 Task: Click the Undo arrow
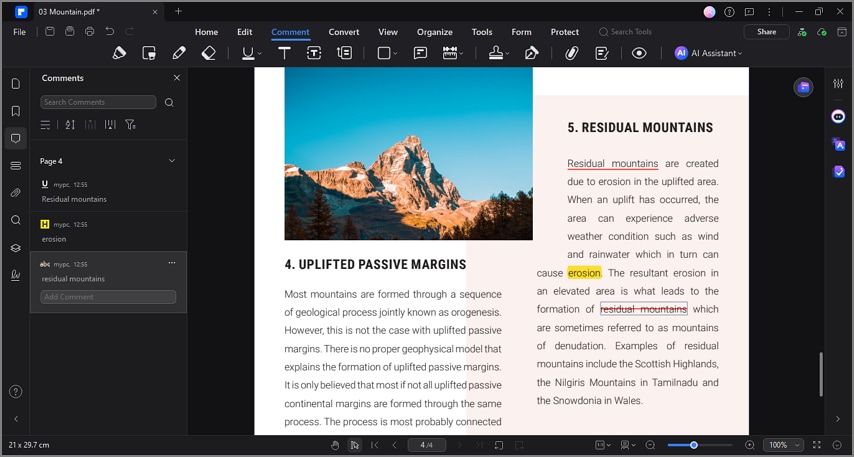109,32
